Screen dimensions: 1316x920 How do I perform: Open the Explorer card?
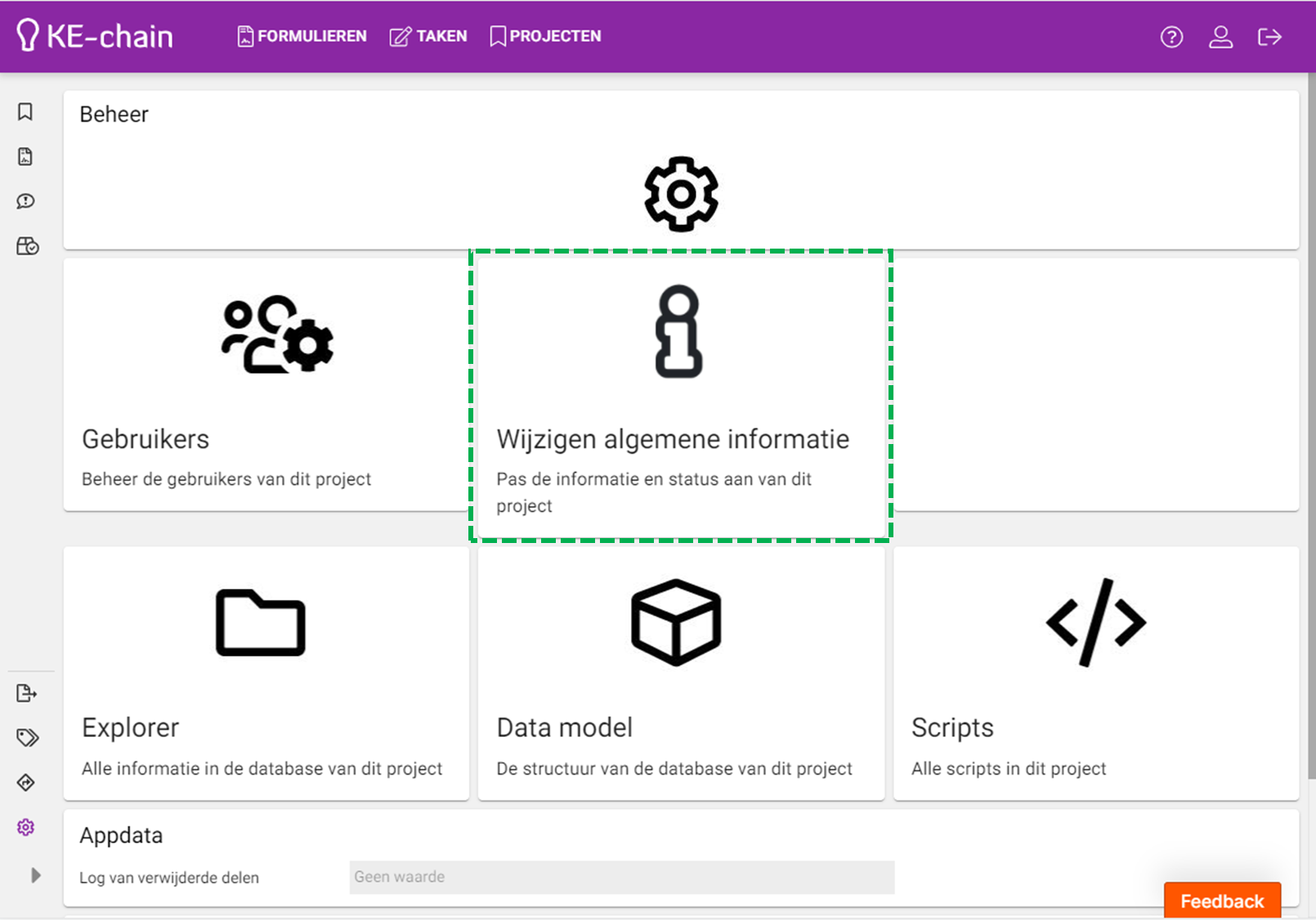click(x=266, y=673)
